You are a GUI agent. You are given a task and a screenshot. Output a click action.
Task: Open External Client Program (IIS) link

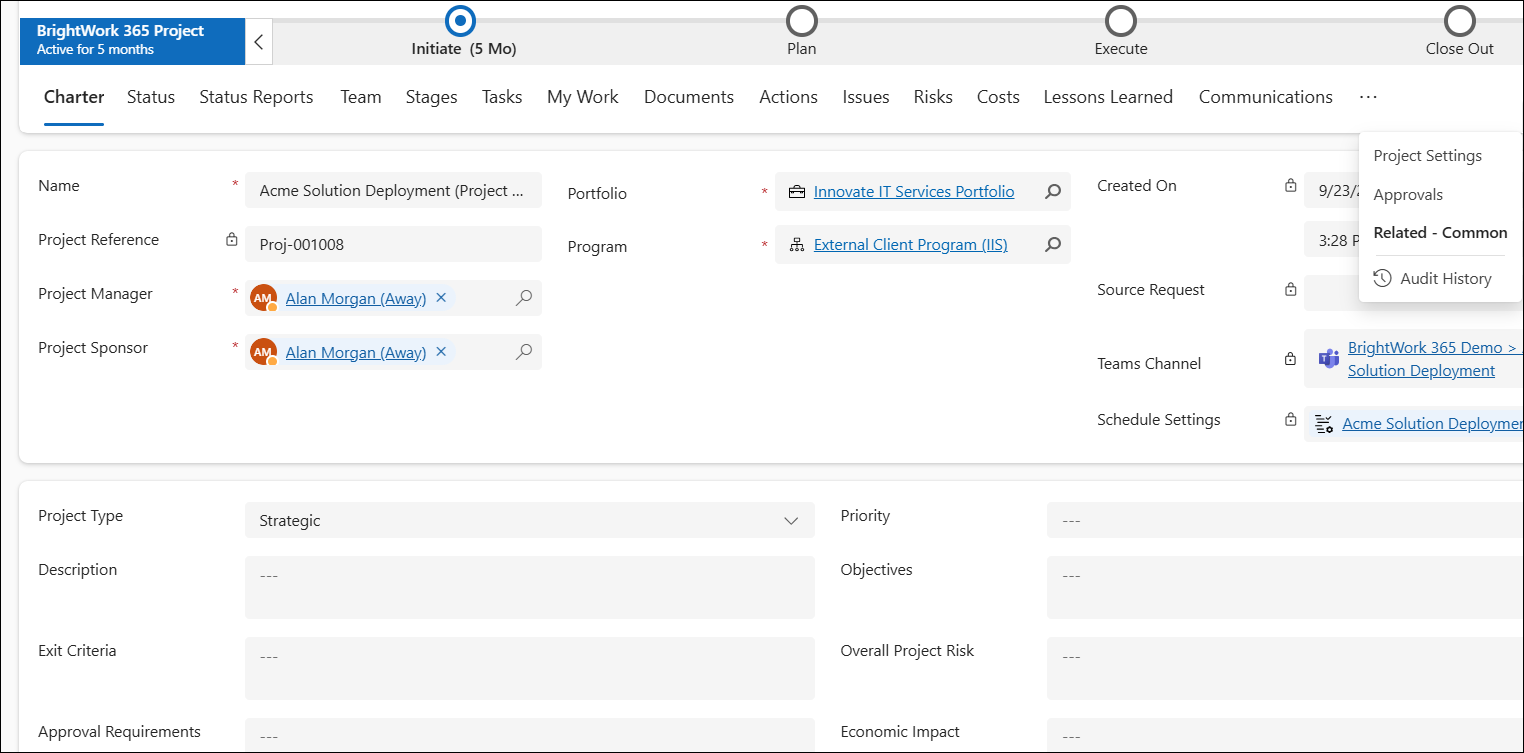[x=911, y=245]
